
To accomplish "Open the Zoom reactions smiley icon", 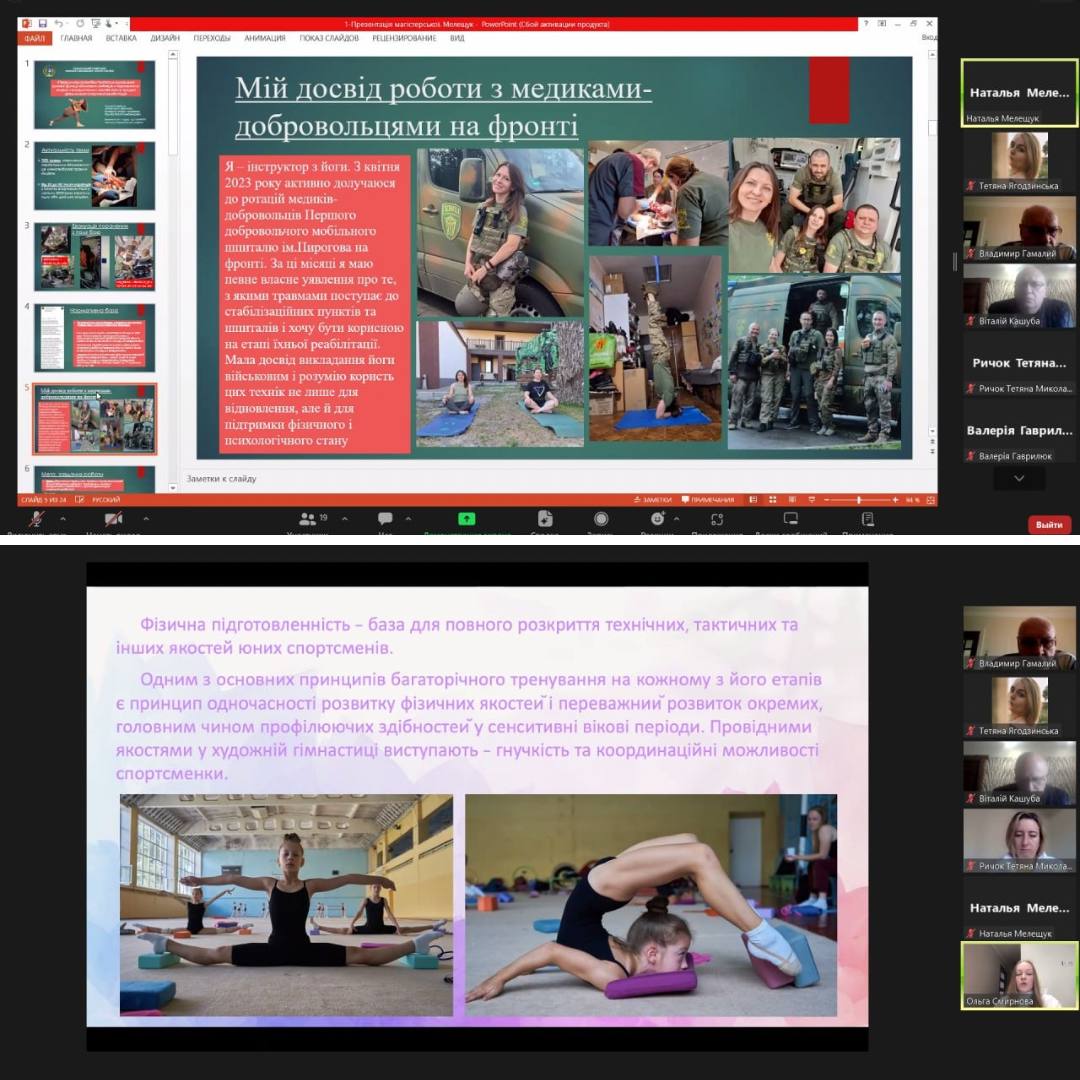I will coord(657,518).
